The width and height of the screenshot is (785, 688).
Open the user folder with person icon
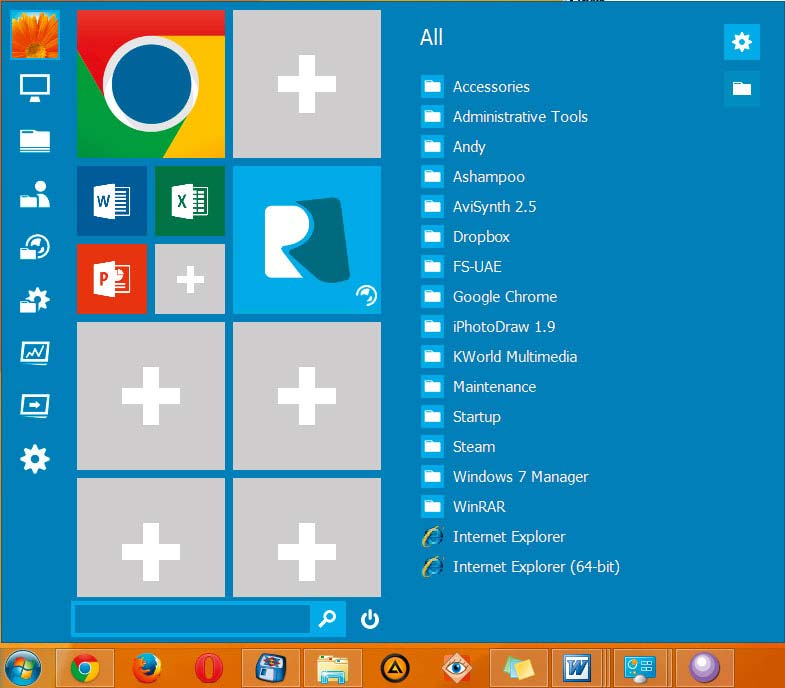[35, 194]
